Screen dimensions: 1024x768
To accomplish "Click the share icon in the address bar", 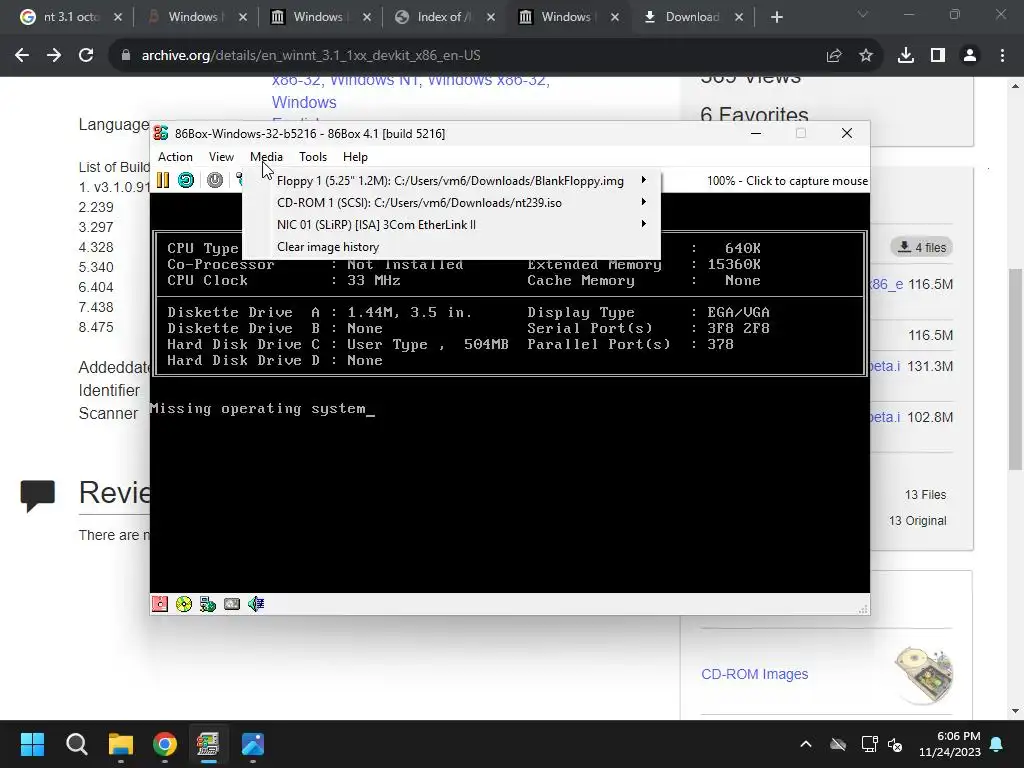I will click(x=834, y=56).
